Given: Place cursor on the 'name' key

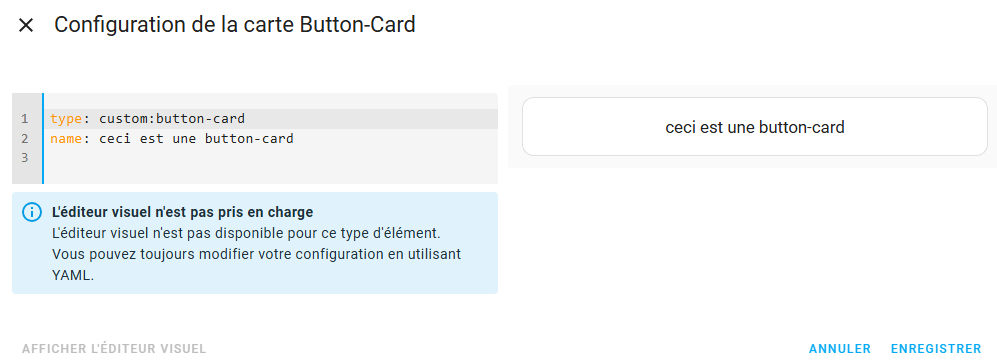Looking at the screenshot, I should (65, 139).
